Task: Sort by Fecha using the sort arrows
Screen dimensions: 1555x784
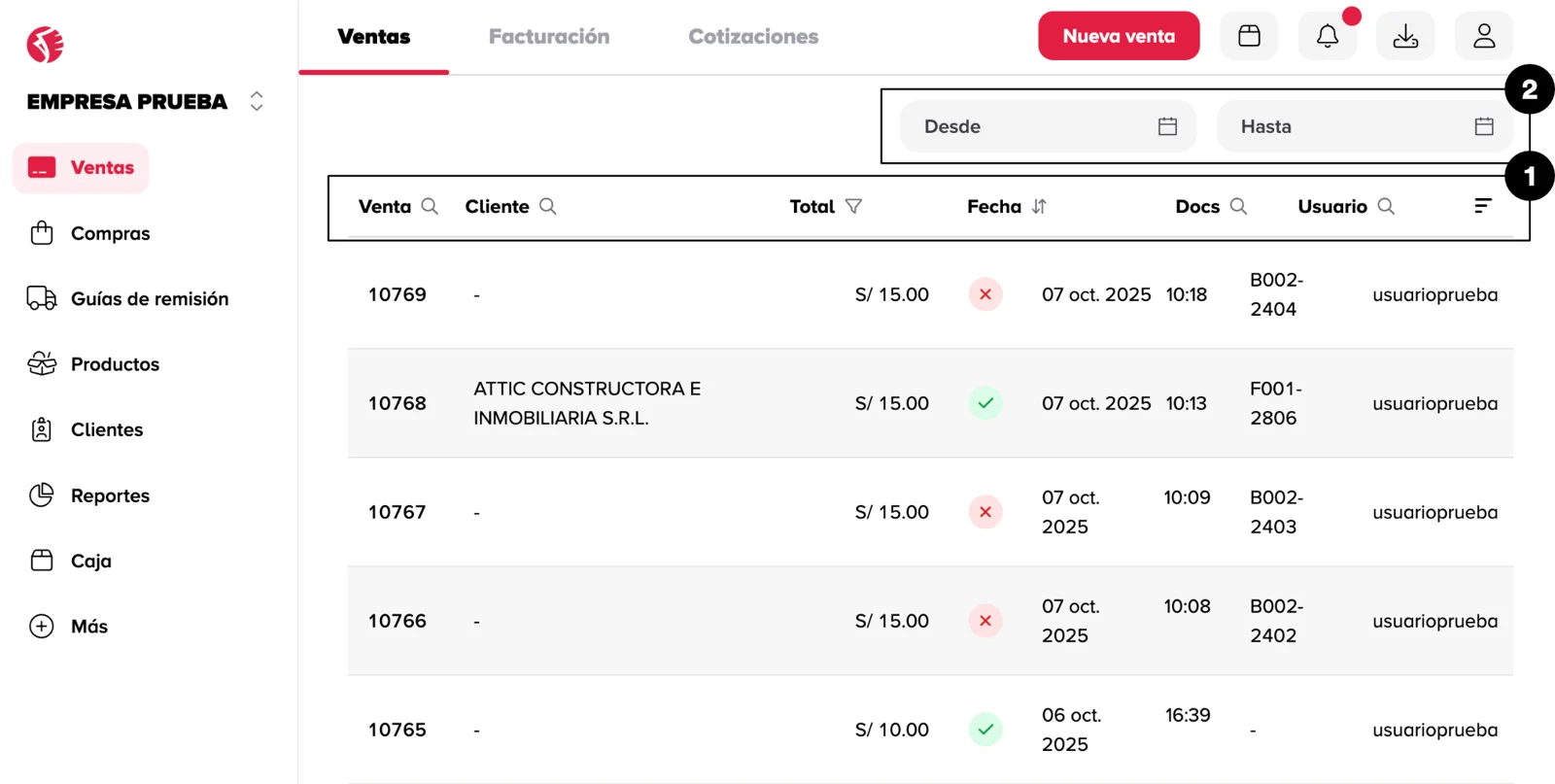Action: point(1039,206)
